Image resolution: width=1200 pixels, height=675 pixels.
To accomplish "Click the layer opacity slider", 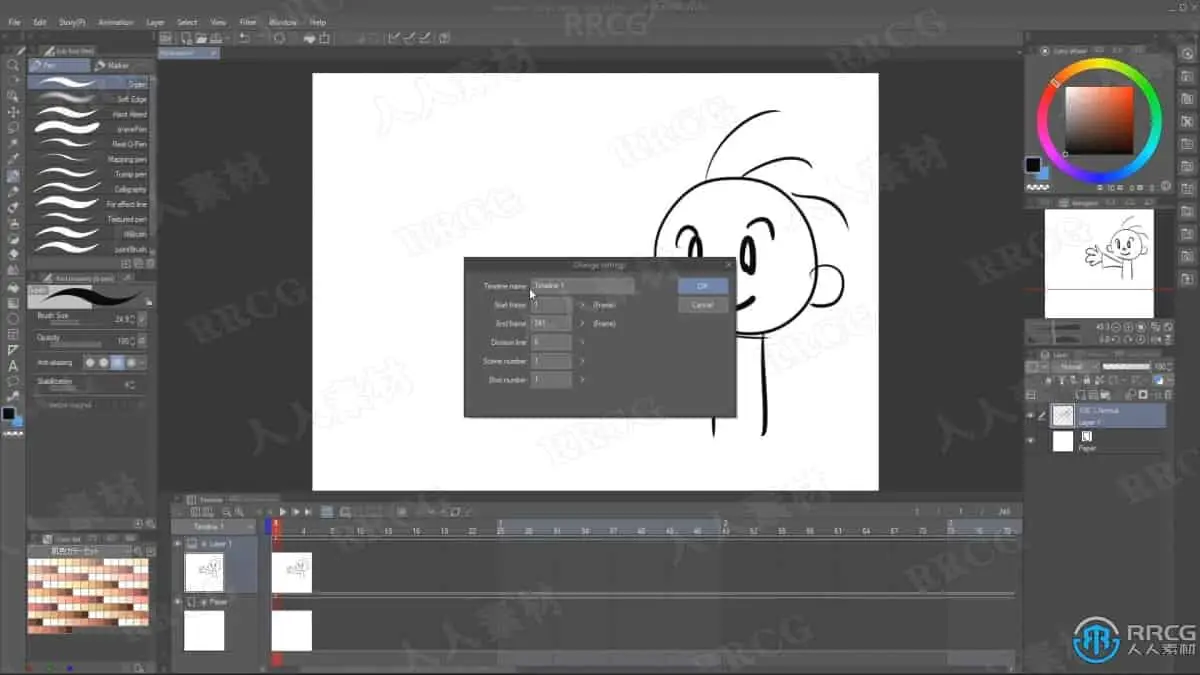I will [x=1127, y=367].
